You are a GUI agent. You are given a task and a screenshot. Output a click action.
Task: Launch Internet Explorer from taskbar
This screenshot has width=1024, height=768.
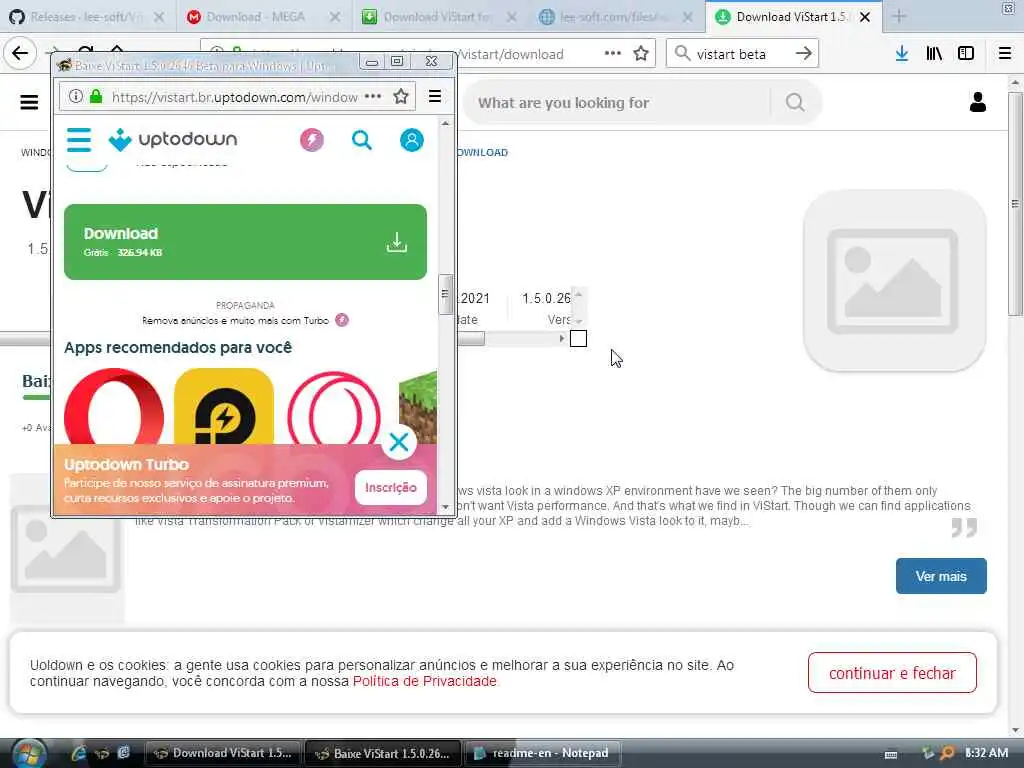coord(78,753)
